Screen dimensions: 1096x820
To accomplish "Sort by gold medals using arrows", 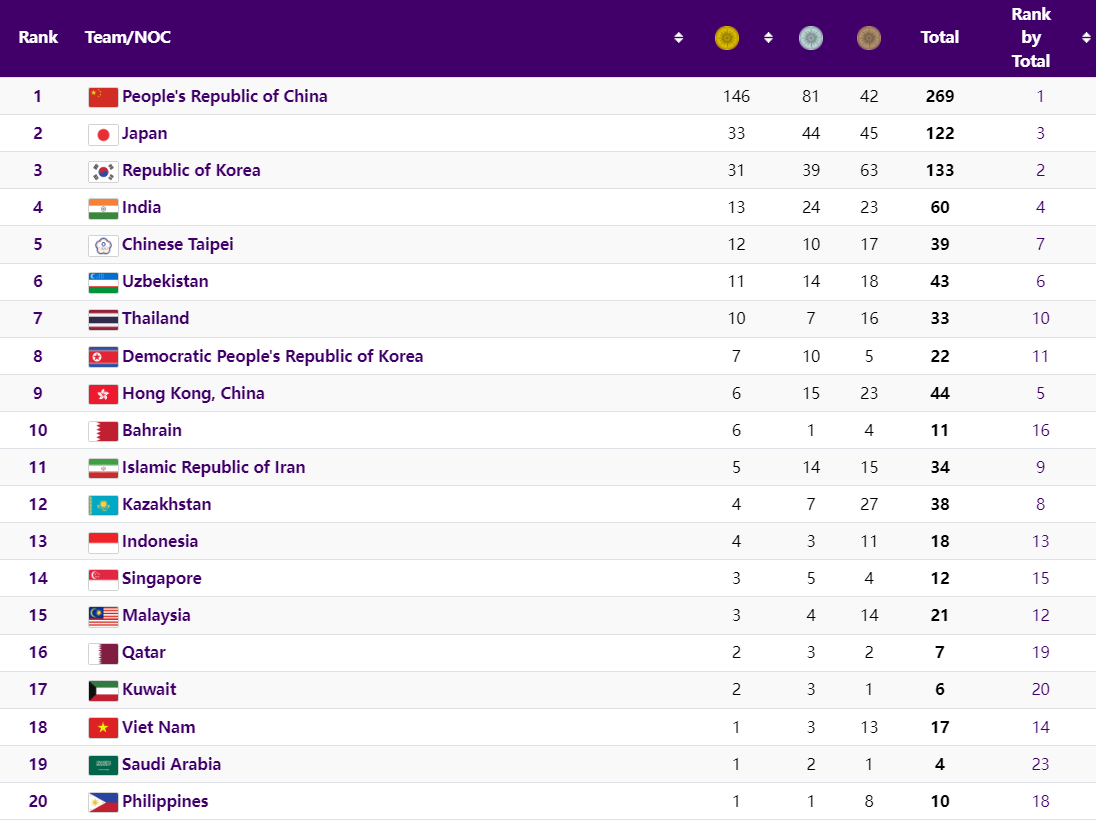I will pyautogui.click(x=768, y=38).
